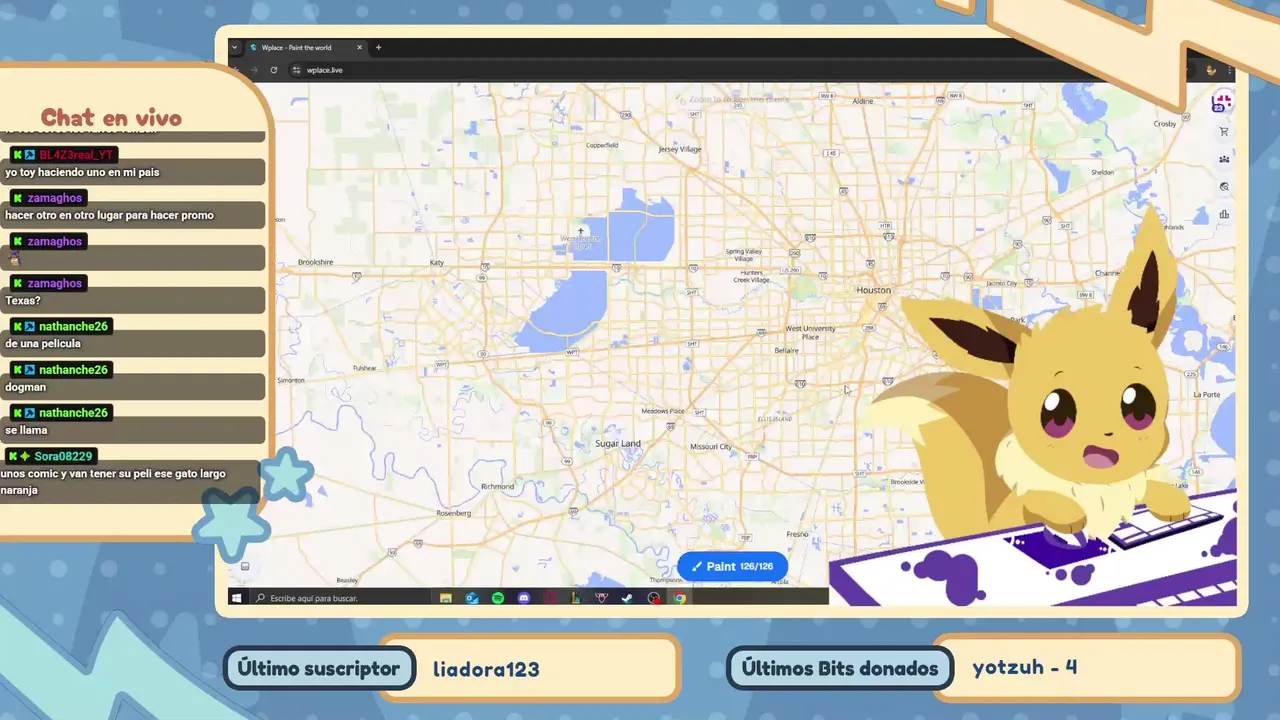Image resolution: width=1280 pixels, height=720 pixels.
Task: Click the chat message 'dogman'
Action: [26, 387]
